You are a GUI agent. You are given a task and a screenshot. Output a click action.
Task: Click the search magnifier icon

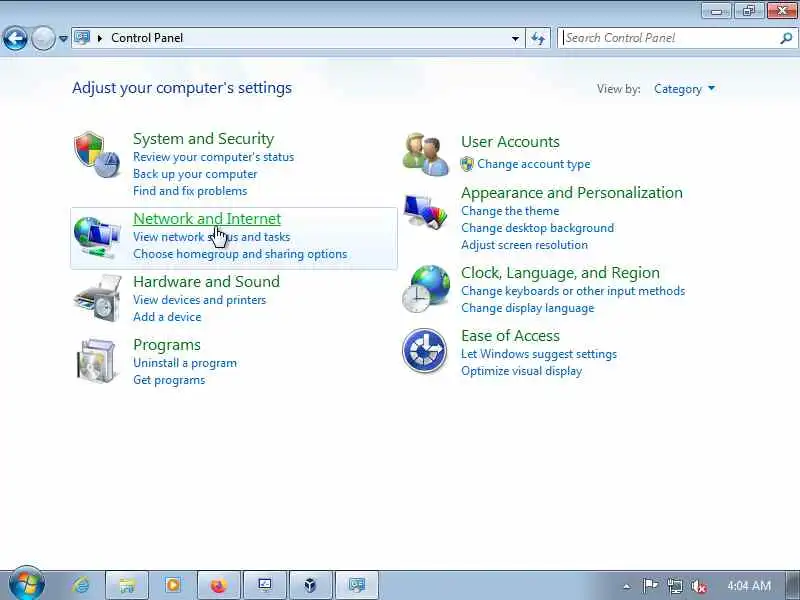tap(786, 38)
